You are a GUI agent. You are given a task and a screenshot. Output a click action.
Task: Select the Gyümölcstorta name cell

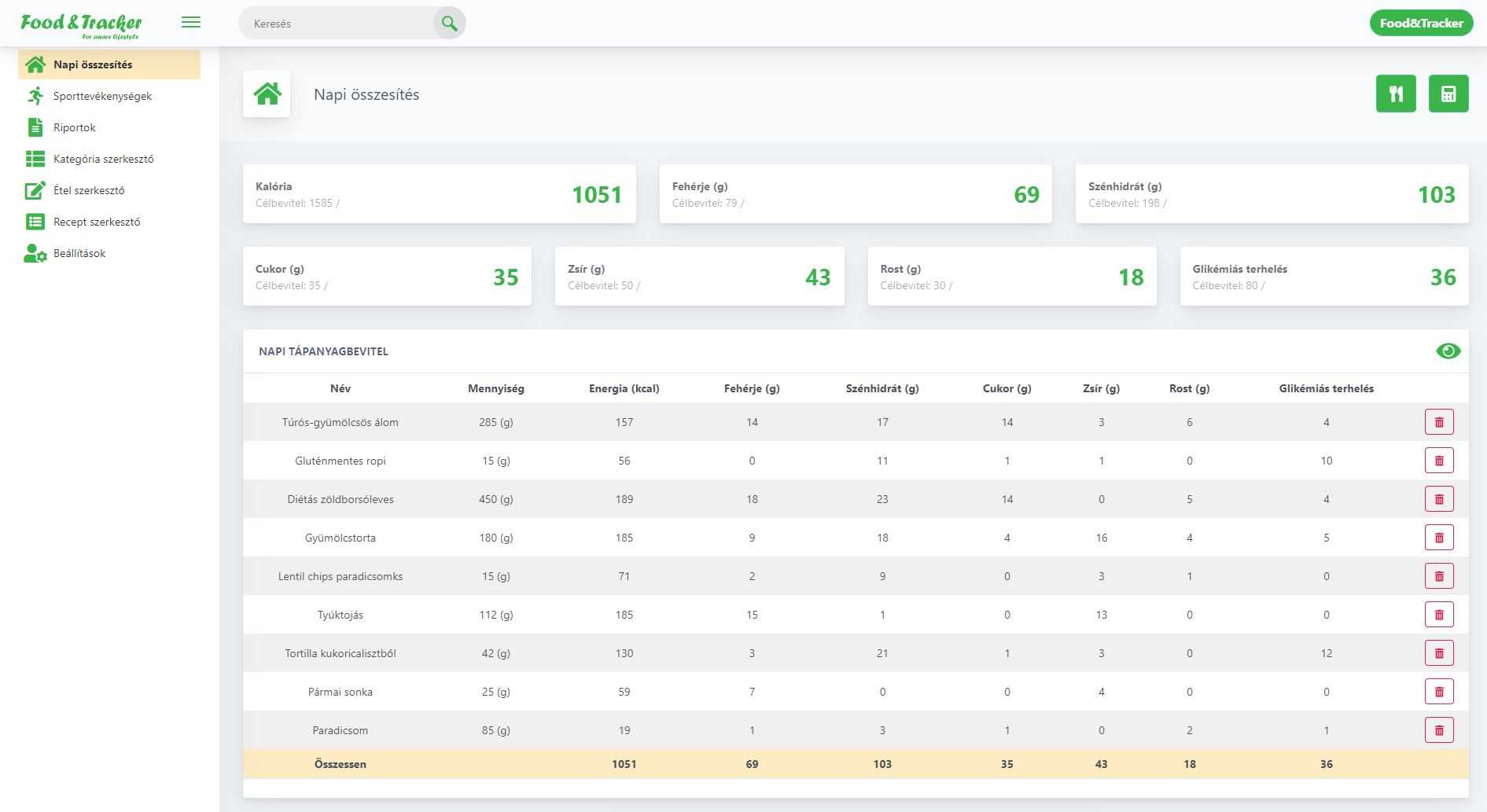coord(340,538)
